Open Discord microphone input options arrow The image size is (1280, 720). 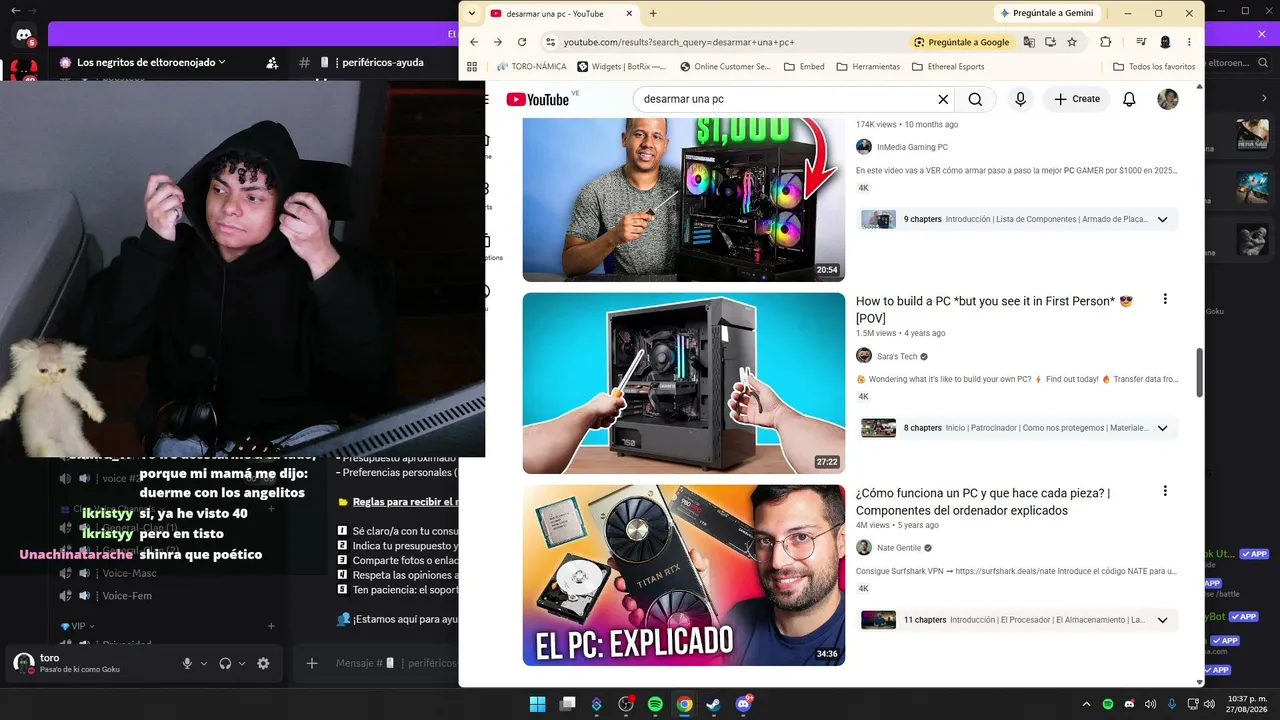(204, 663)
